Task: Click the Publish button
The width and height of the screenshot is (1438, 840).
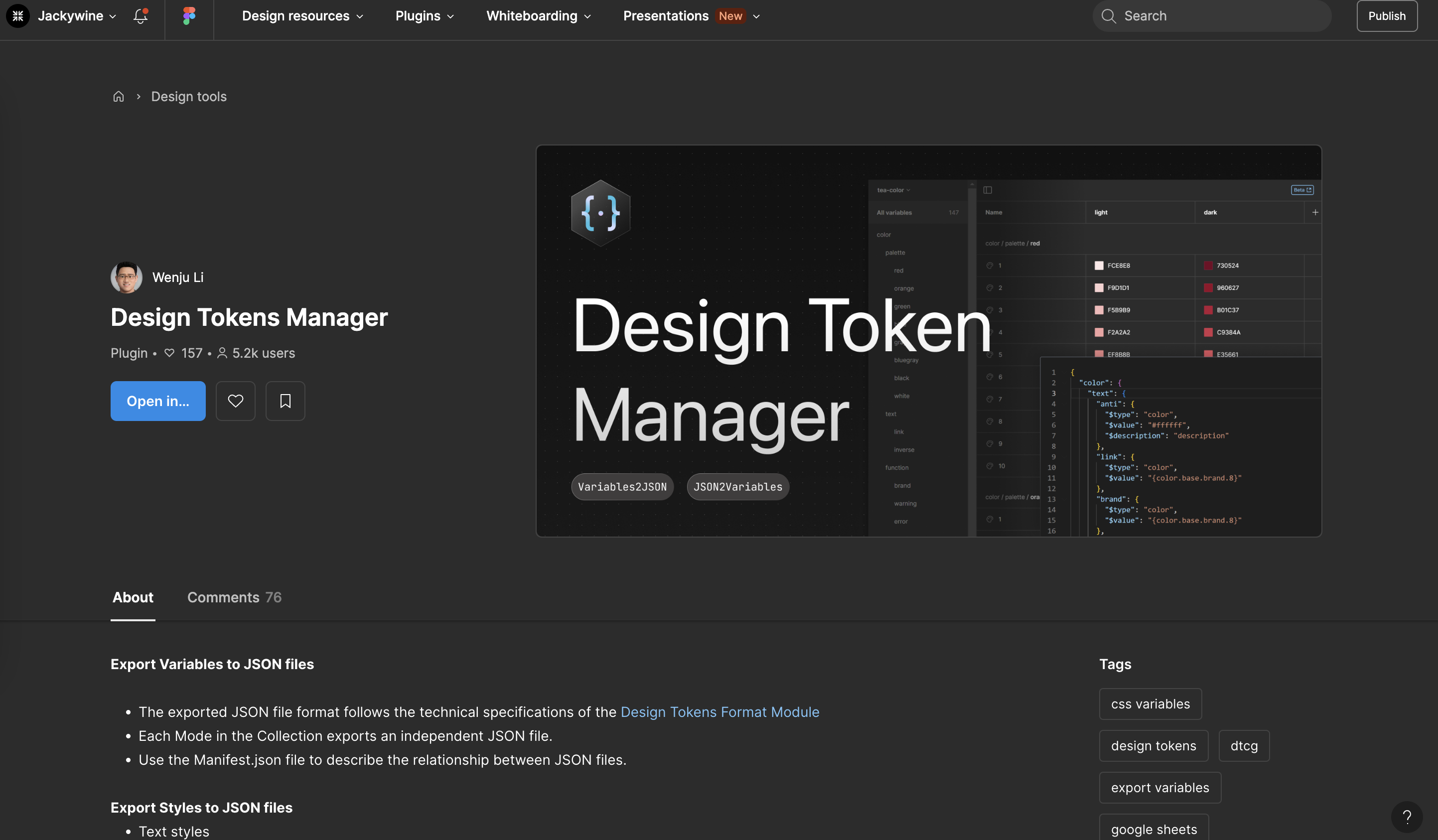Action: pos(1387,16)
